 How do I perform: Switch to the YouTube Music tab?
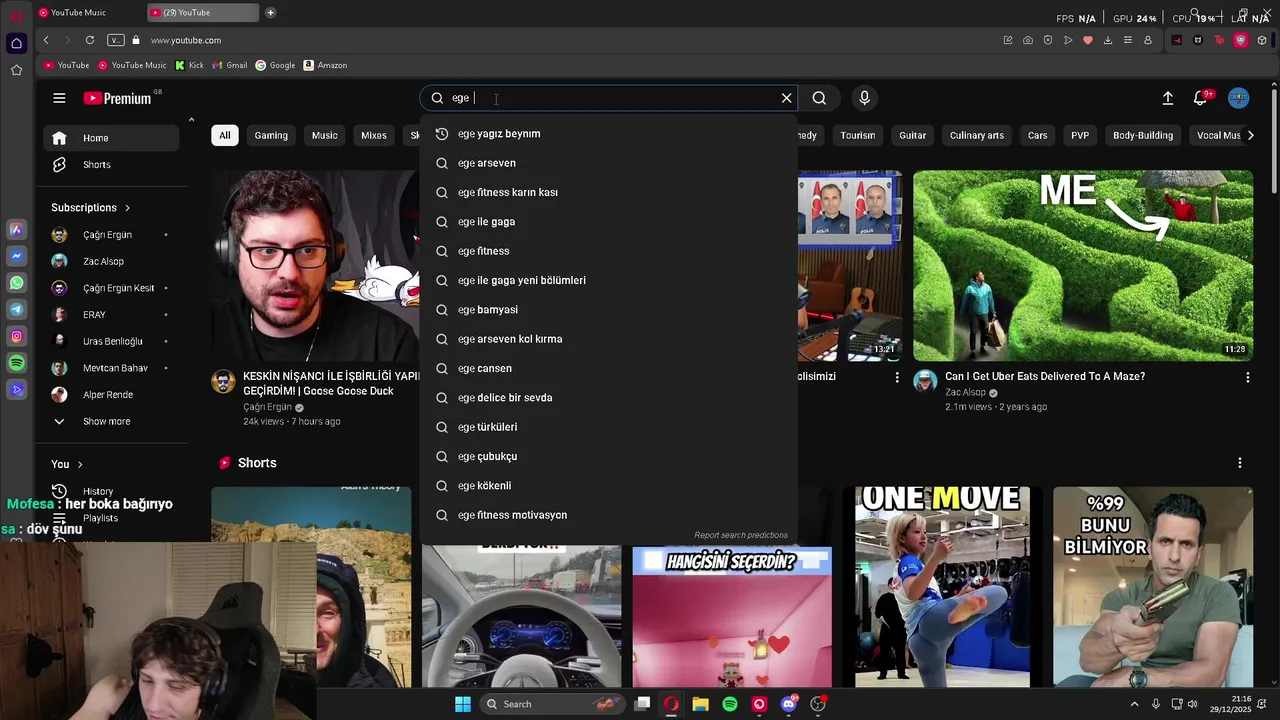coord(78,13)
